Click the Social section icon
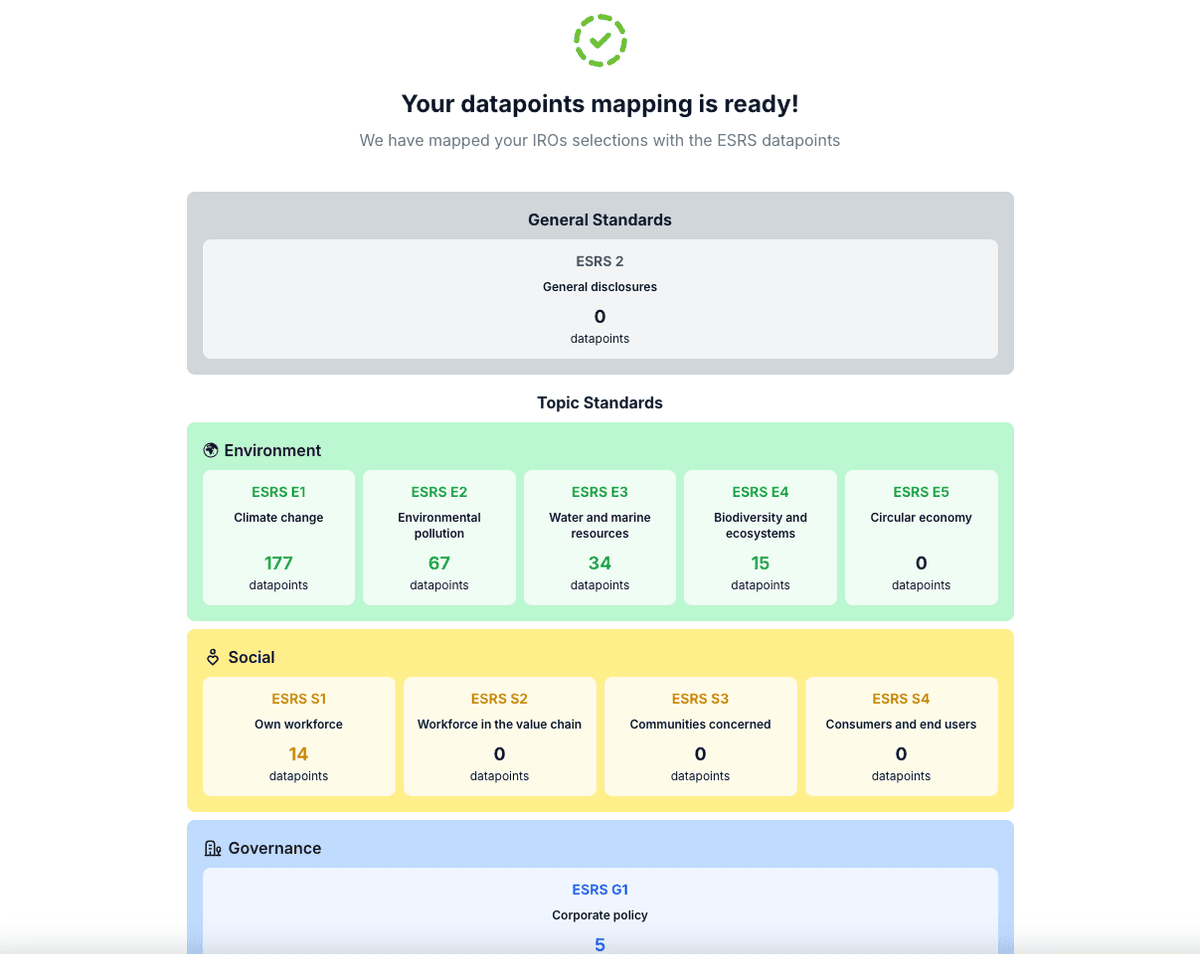The image size is (1200, 954). coord(212,657)
